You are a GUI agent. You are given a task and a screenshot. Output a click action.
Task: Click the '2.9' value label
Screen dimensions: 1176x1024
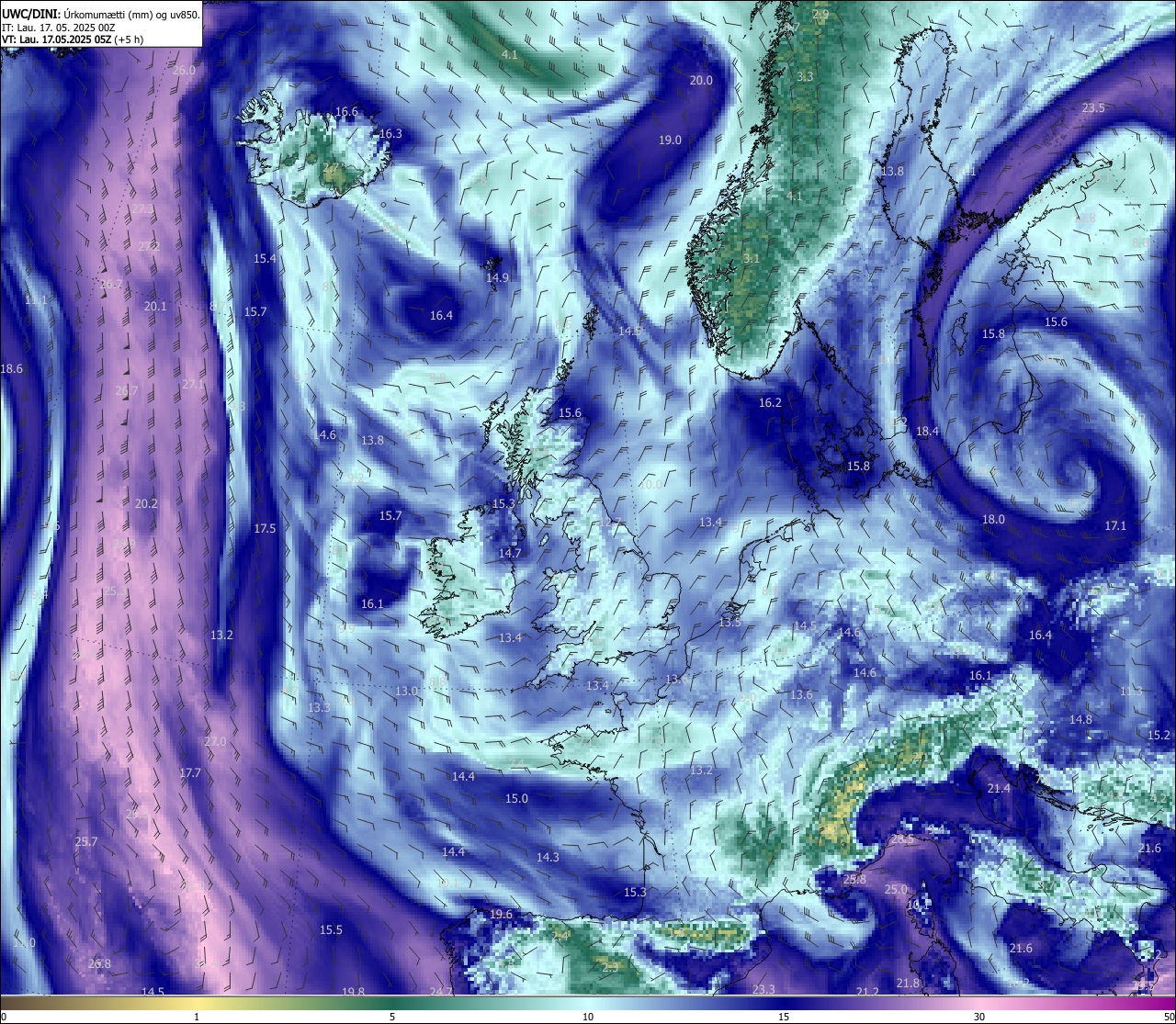[820, 15]
